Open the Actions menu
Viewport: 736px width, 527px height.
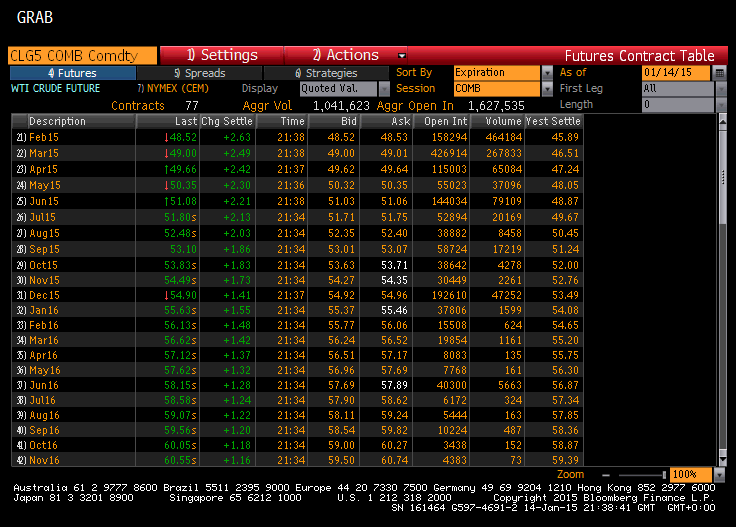[x=345, y=55]
